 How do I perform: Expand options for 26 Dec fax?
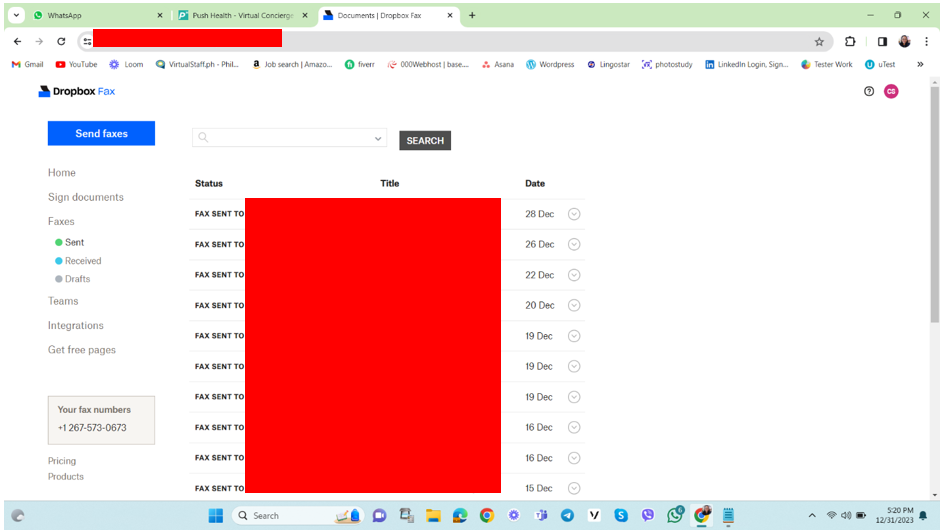pos(574,245)
